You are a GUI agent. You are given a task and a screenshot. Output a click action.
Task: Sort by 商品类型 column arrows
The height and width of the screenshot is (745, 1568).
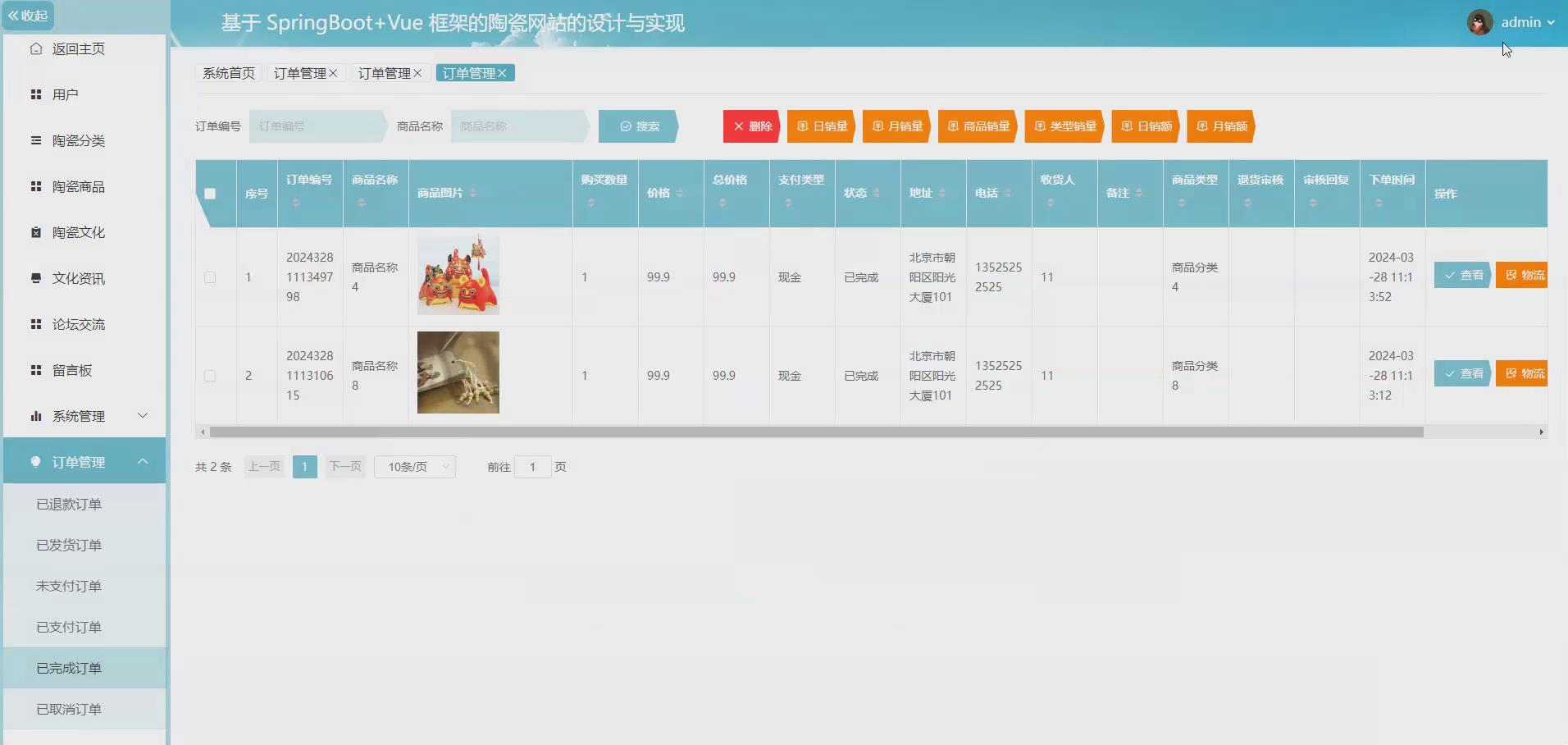pyautogui.click(x=1182, y=203)
